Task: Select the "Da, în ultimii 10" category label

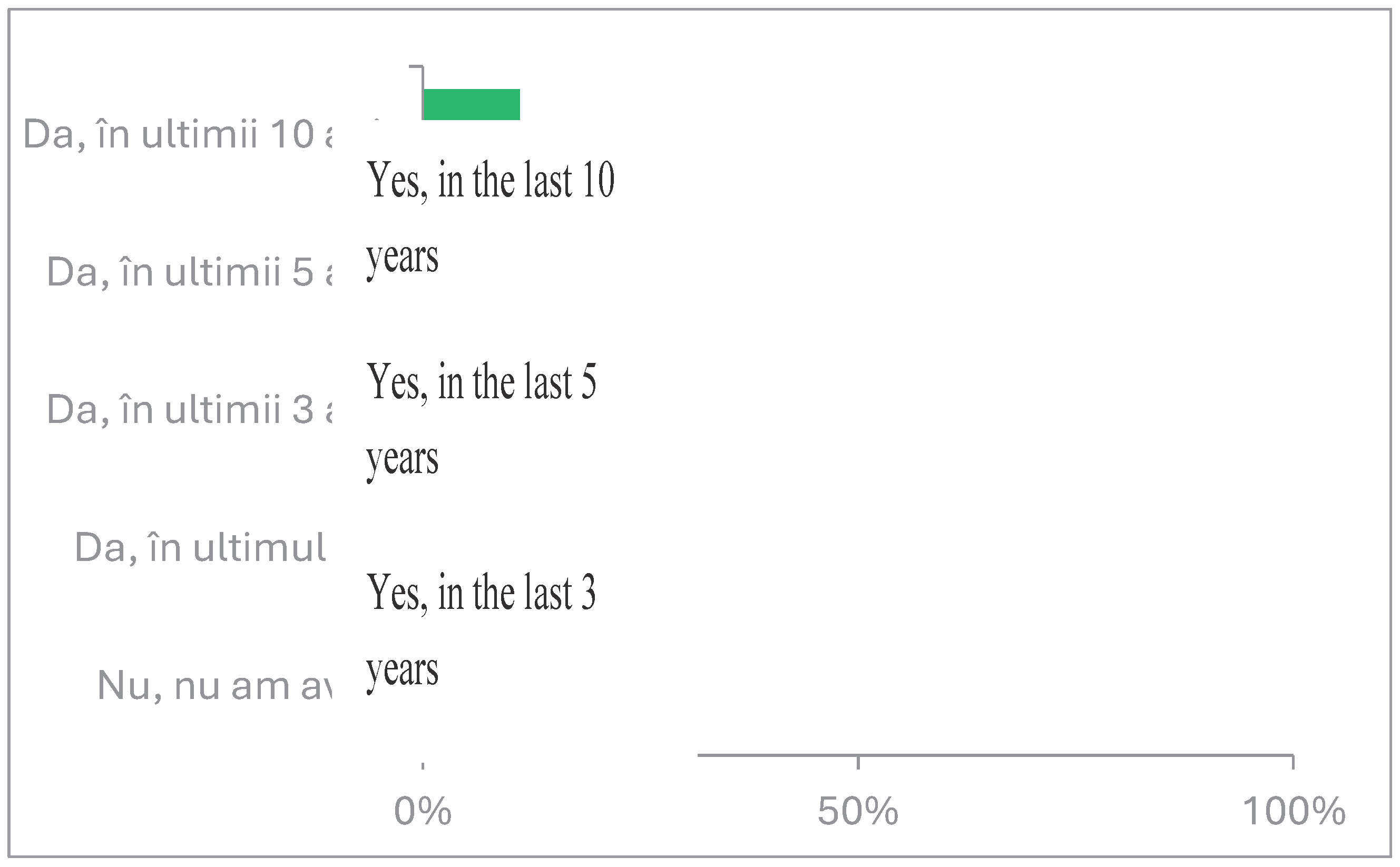Action: coord(178,135)
